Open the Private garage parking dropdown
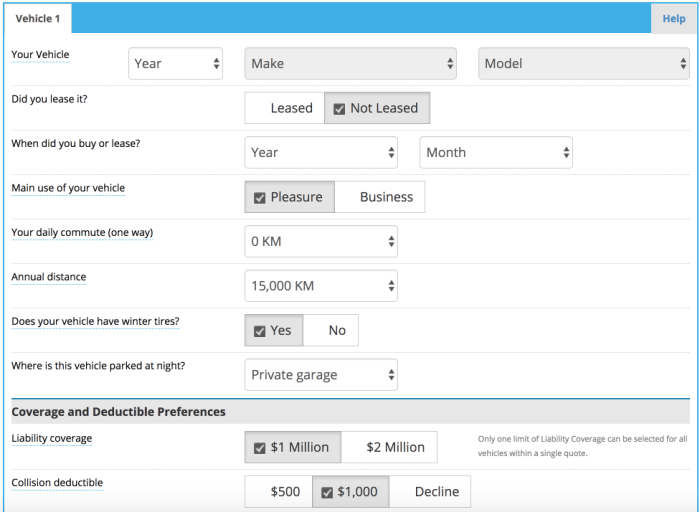This screenshot has width=700, height=512. 321,375
